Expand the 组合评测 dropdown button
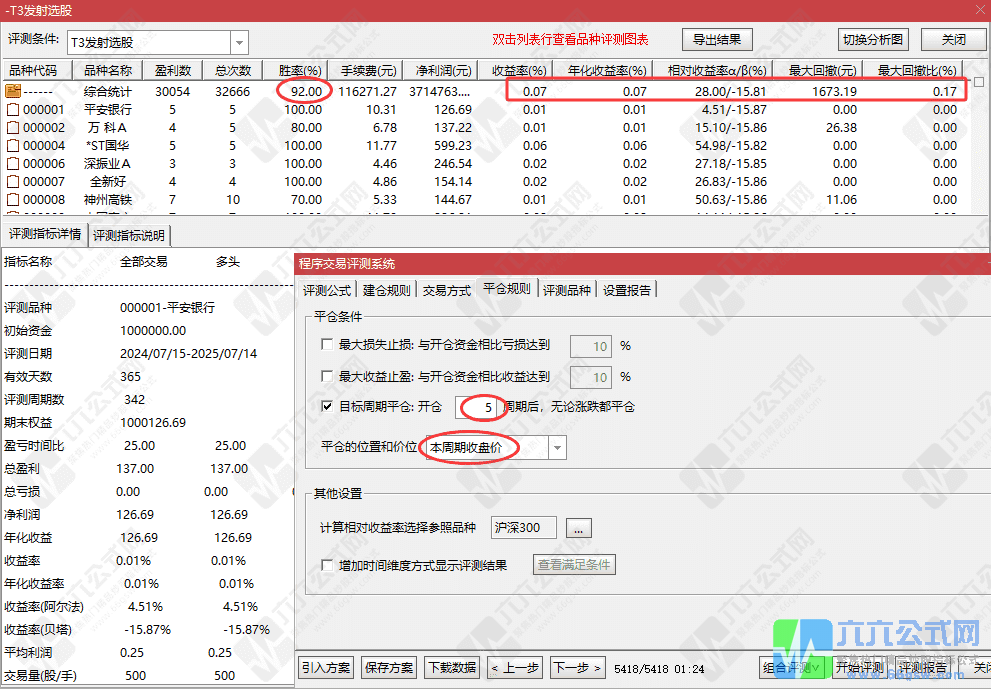 click(x=792, y=668)
